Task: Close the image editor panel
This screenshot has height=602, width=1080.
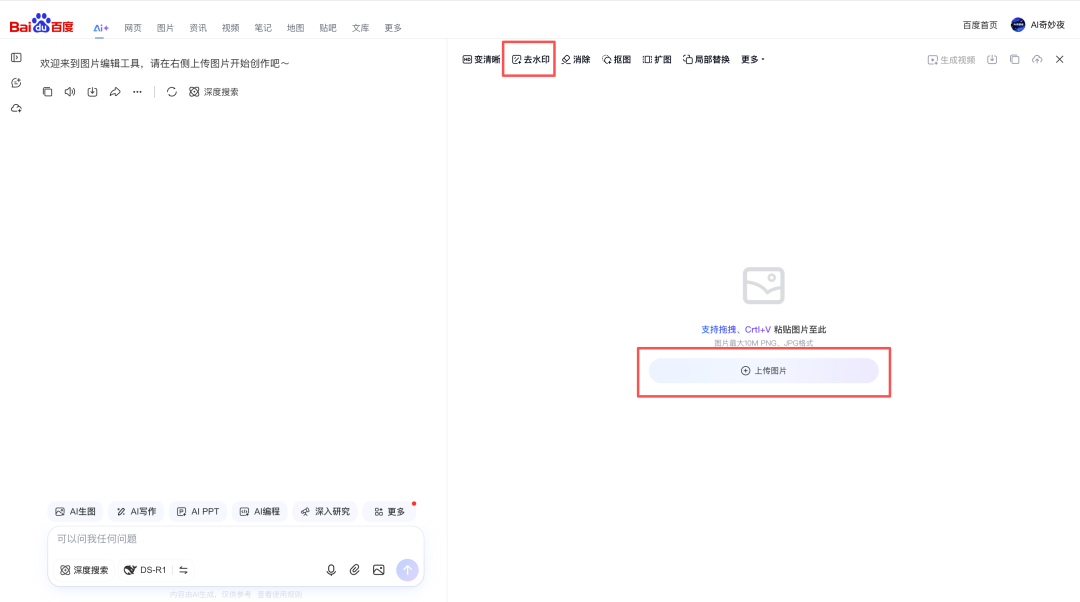Action: pyautogui.click(x=1059, y=59)
